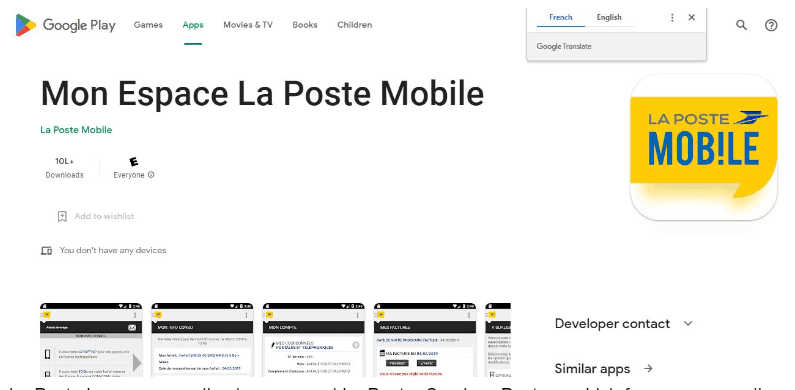The height and width of the screenshot is (390, 795).
Task: Open the search magnifier icon
Action: click(x=741, y=25)
